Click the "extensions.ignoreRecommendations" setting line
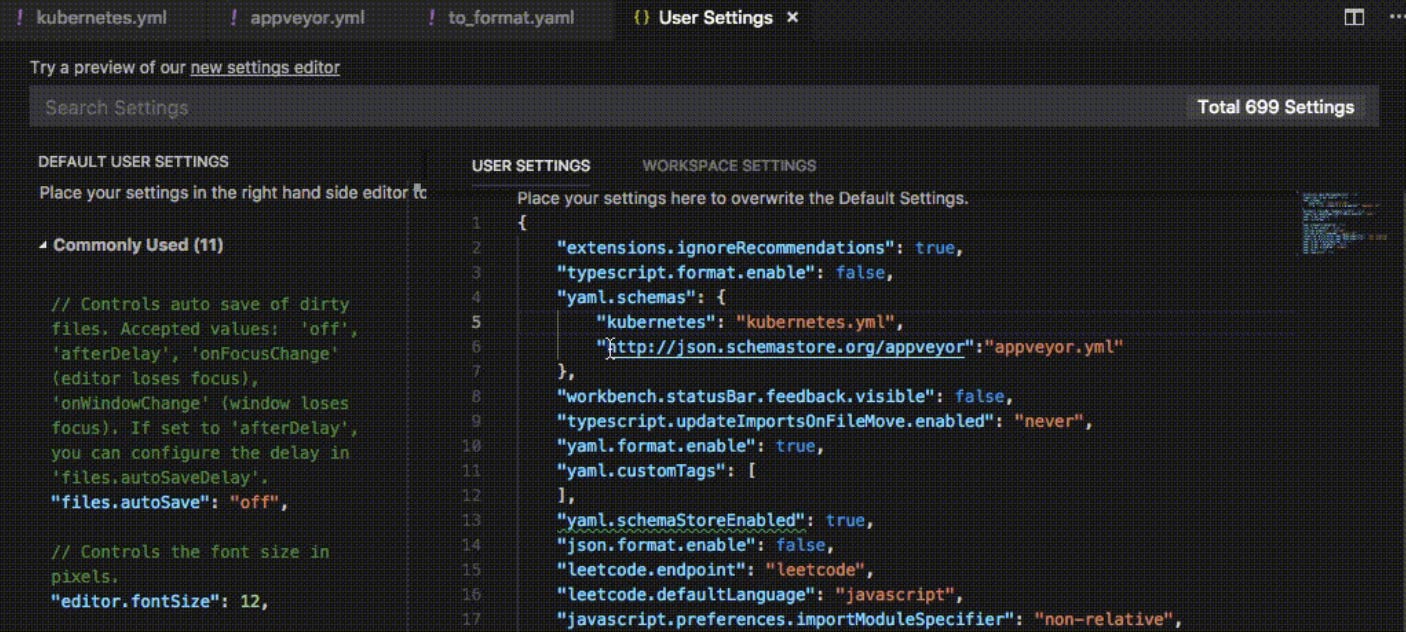Screen dimensions: 1406x632 pyautogui.click(x=760, y=248)
